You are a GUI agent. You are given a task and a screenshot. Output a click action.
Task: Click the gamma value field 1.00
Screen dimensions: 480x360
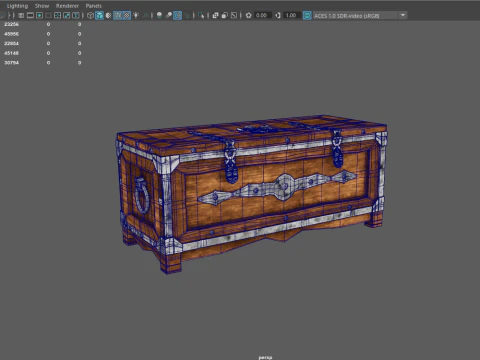(292, 15)
